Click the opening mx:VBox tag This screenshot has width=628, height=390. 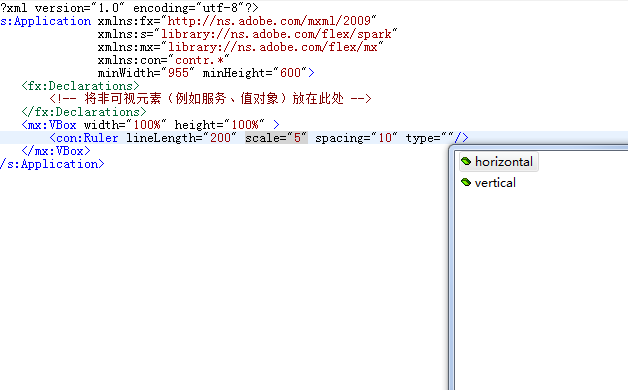coord(49,125)
